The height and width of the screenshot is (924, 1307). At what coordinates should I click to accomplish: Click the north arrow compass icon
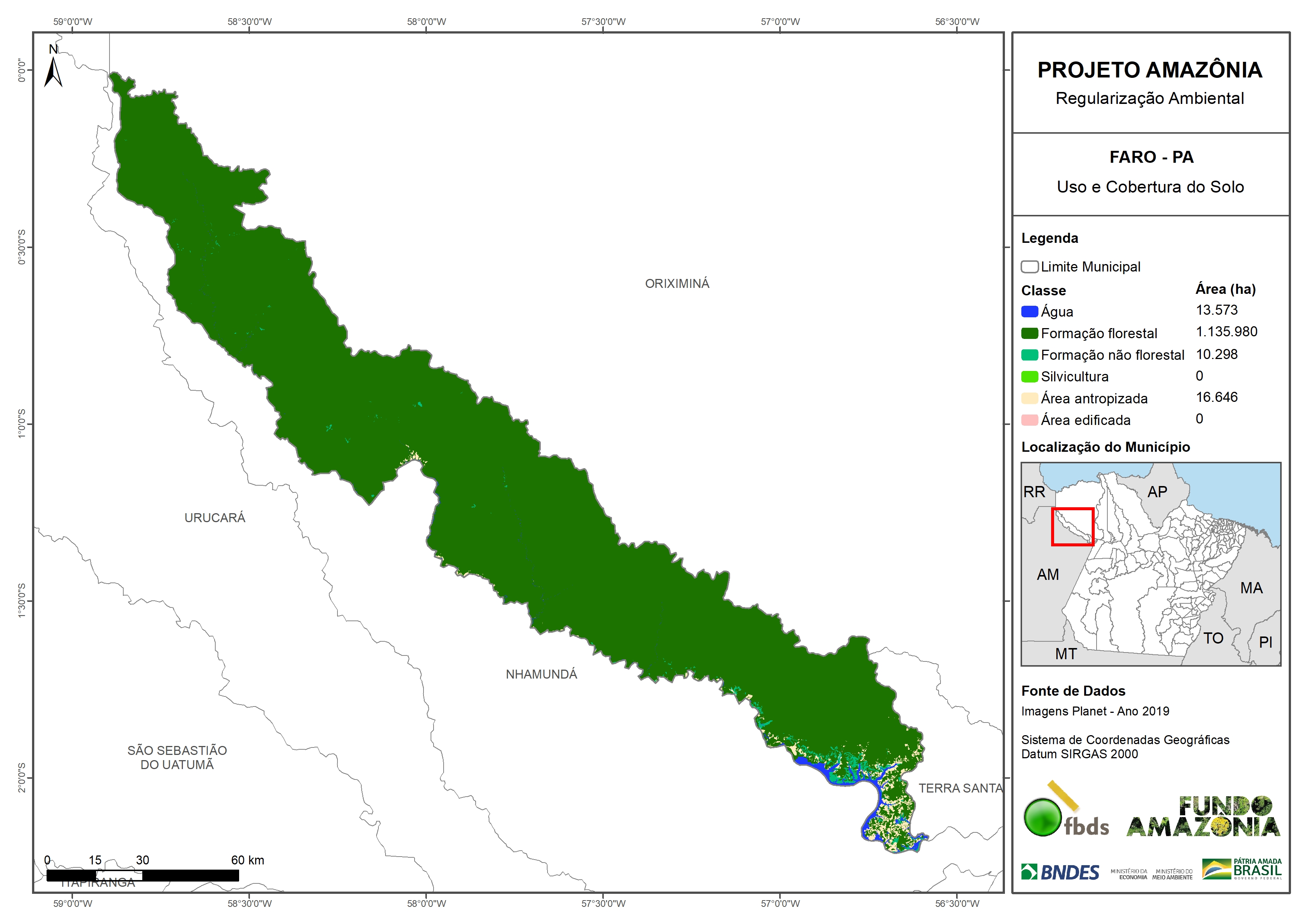point(53,71)
